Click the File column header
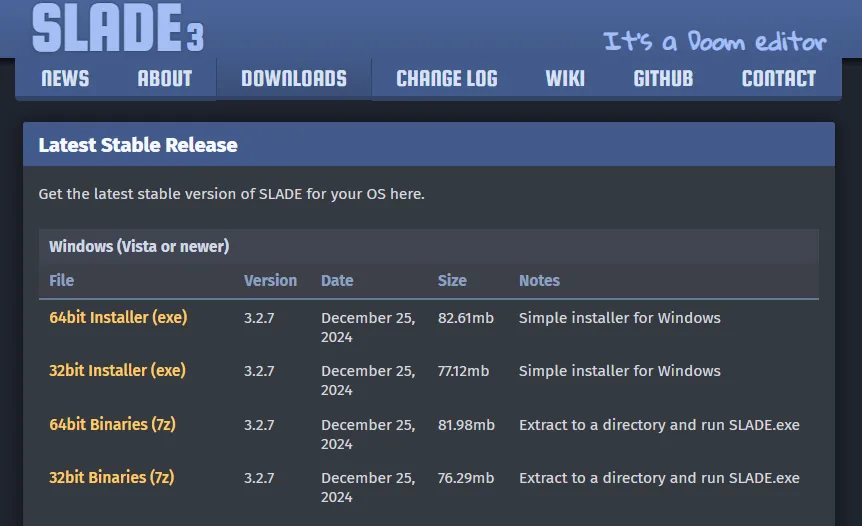862x526 pixels. click(62, 280)
